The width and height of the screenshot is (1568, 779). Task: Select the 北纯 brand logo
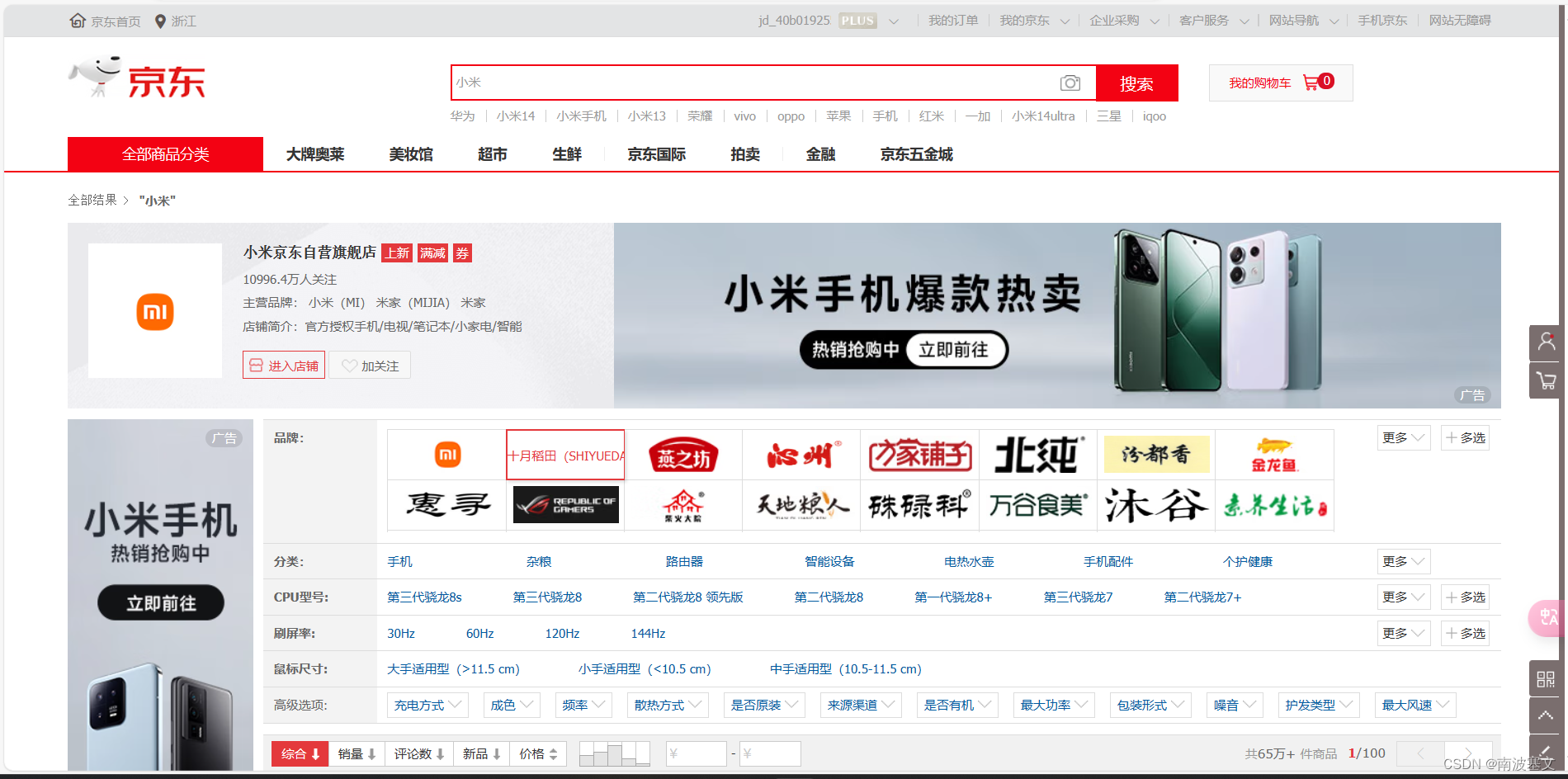[1037, 455]
